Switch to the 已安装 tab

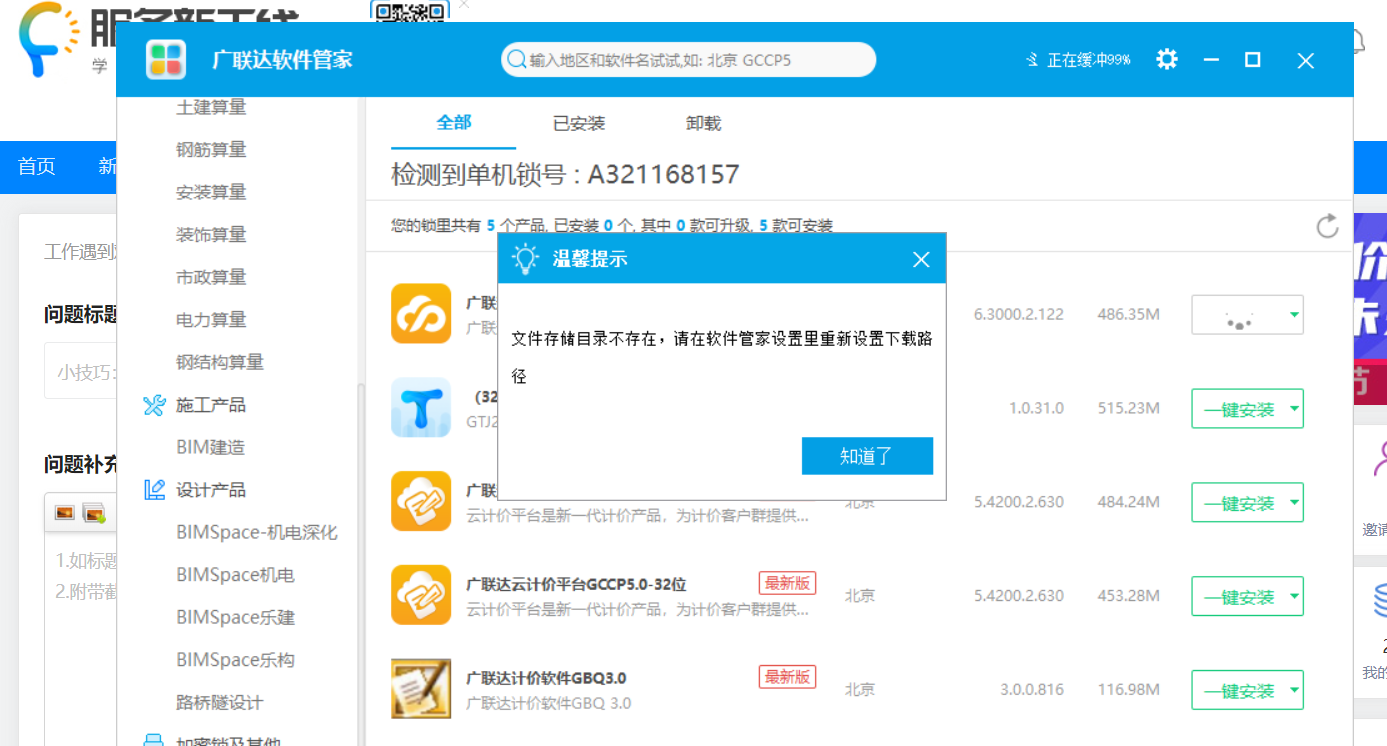[579, 124]
